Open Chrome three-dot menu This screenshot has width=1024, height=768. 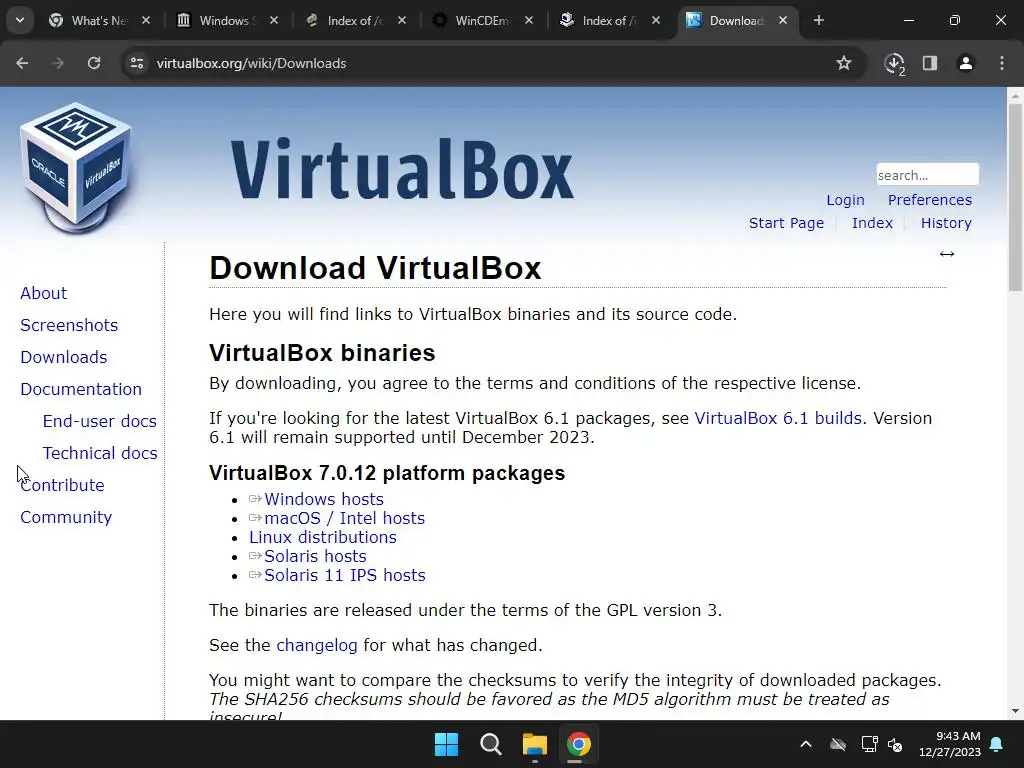point(1002,63)
